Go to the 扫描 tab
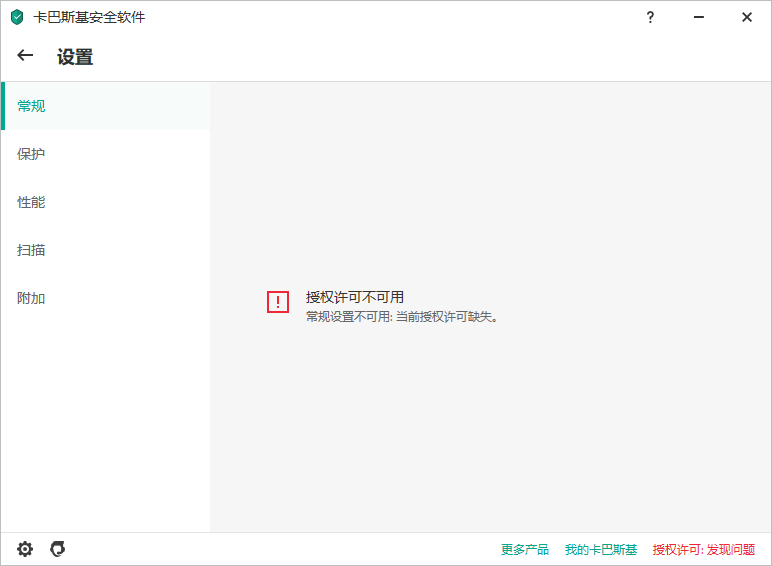This screenshot has height=566, width=772. [105, 250]
